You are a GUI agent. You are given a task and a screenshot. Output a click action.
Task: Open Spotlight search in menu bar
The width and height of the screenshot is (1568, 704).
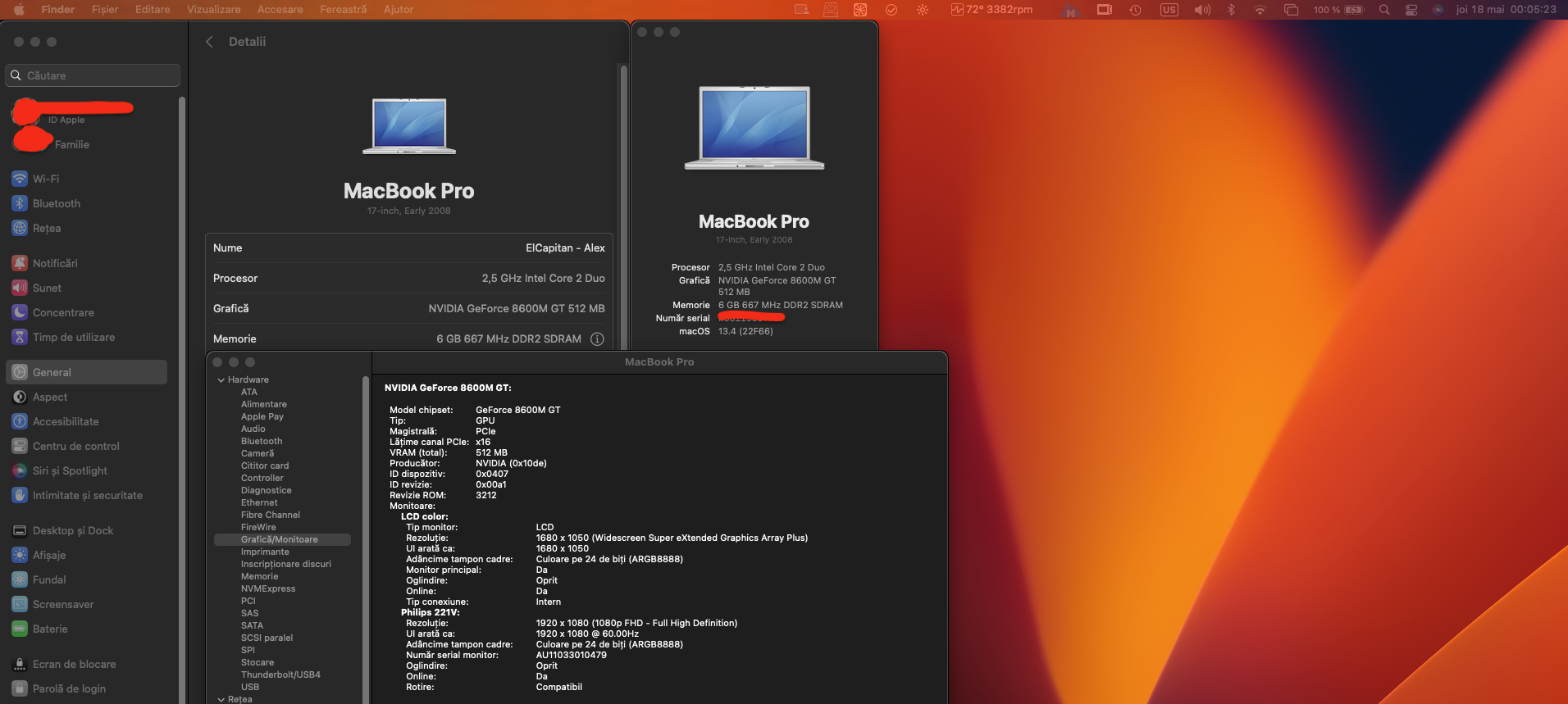click(x=1384, y=10)
